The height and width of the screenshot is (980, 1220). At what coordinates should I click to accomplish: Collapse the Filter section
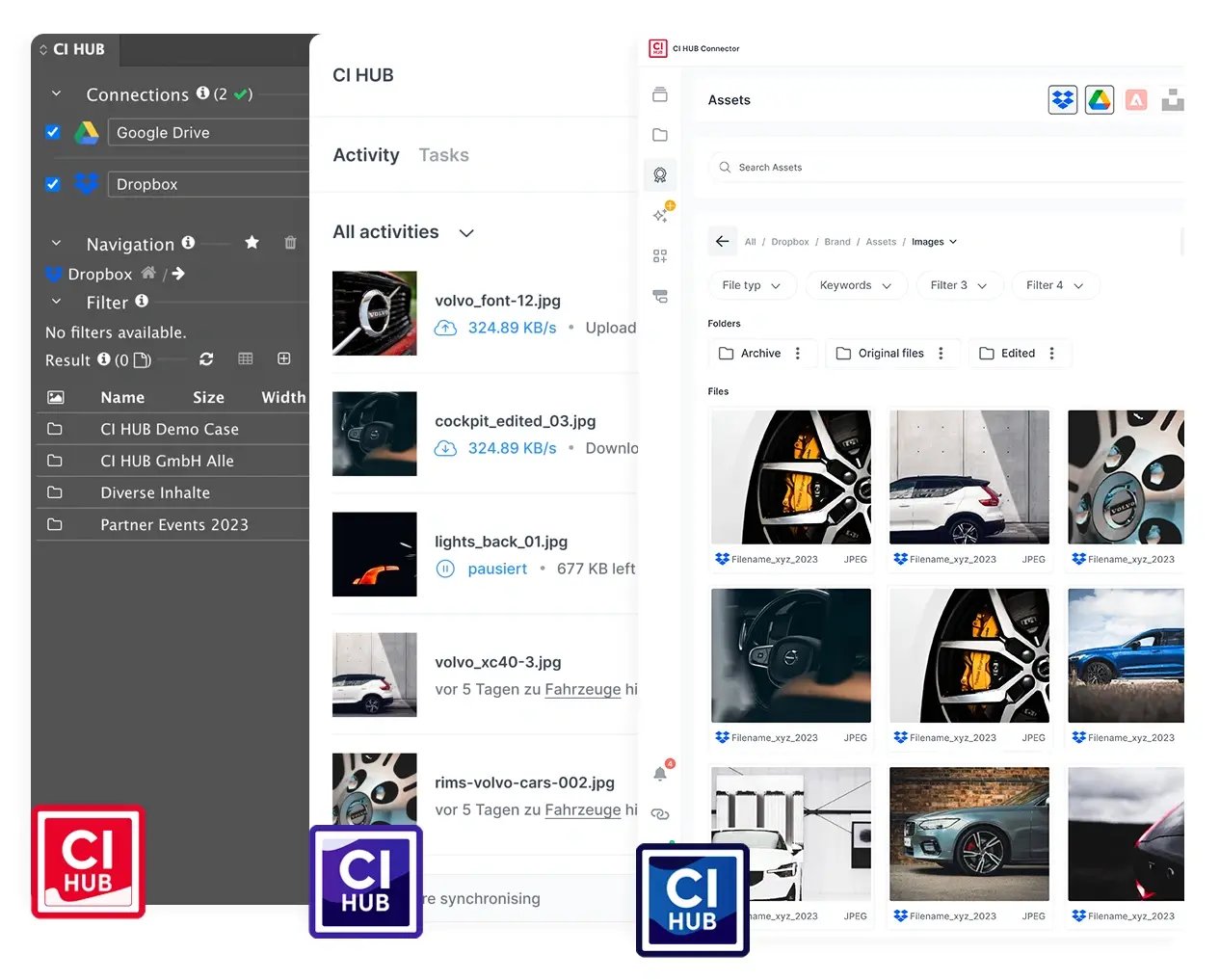tap(56, 302)
